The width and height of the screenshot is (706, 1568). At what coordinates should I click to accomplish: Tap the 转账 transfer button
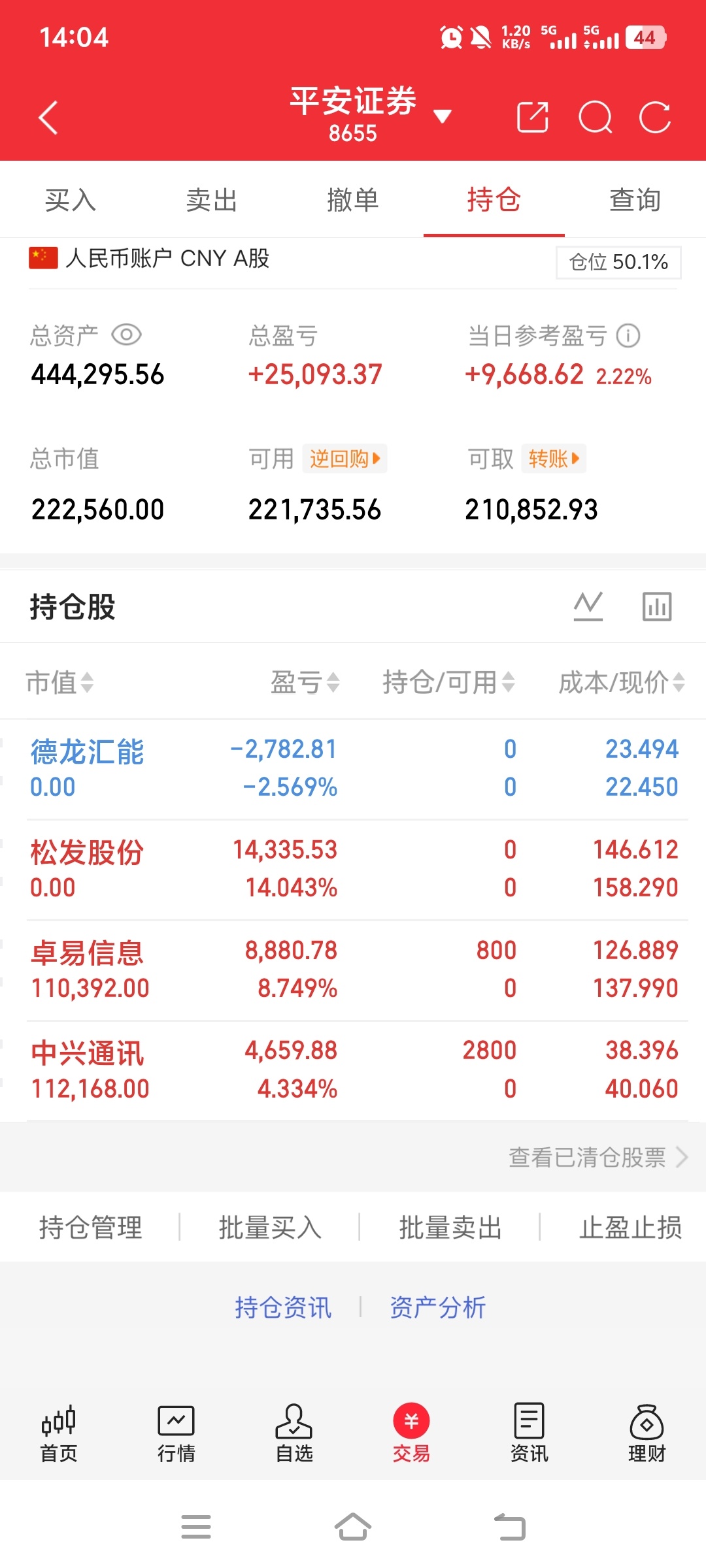554,459
